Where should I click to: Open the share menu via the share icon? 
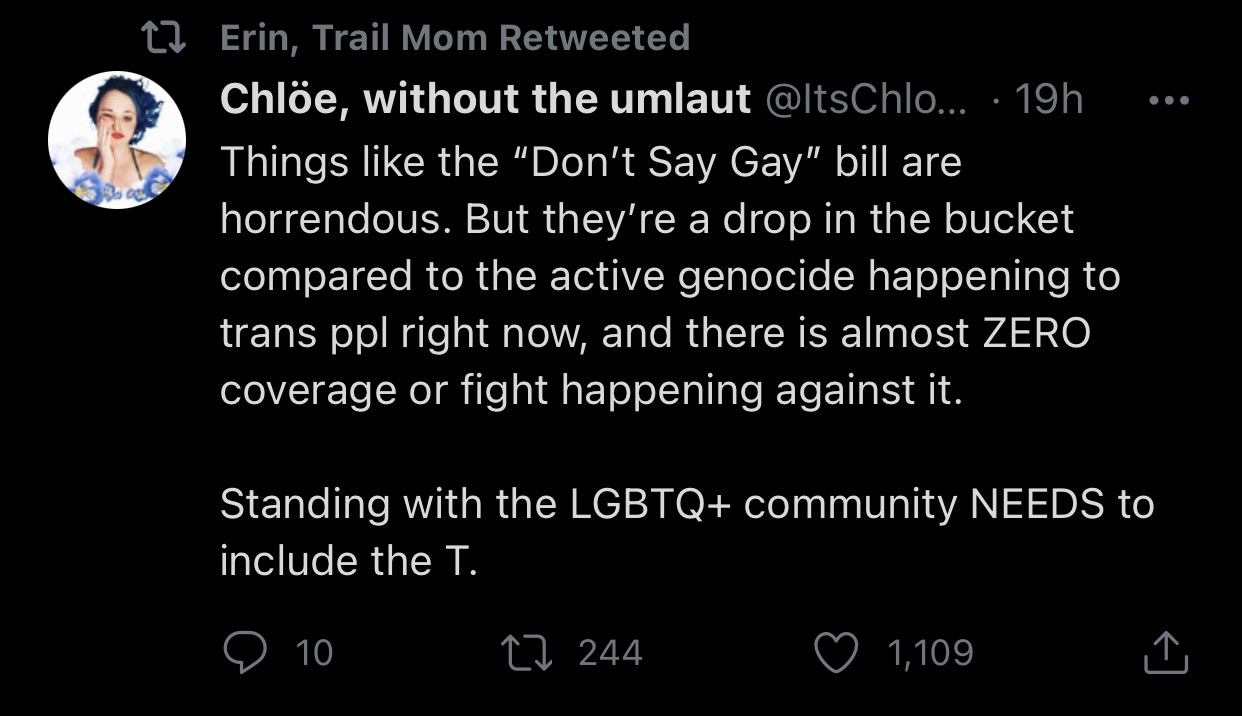pyautogui.click(x=1165, y=653)
